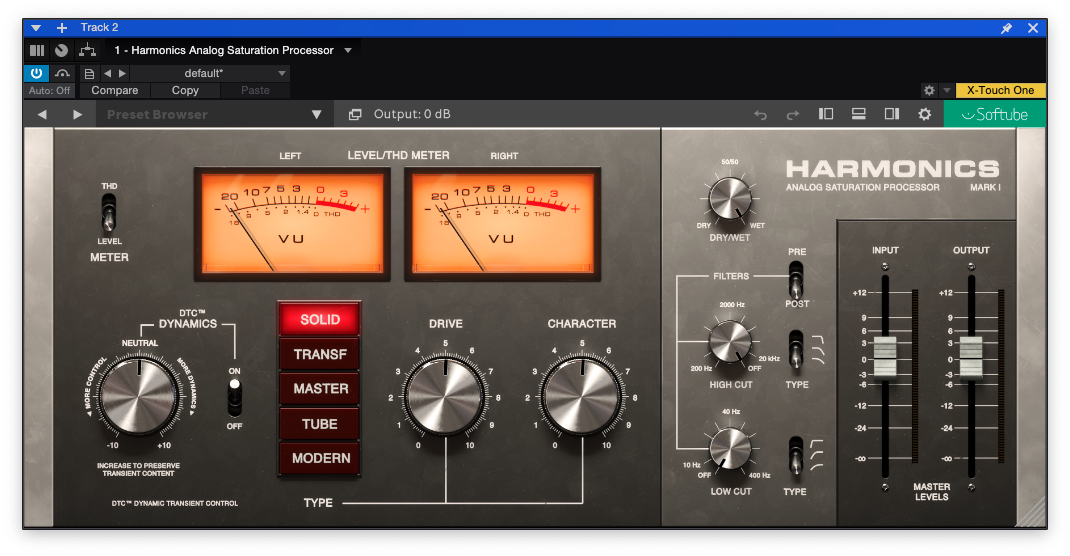Expand the Track 2 title dropdown triangle

click(x=36, y=28)
